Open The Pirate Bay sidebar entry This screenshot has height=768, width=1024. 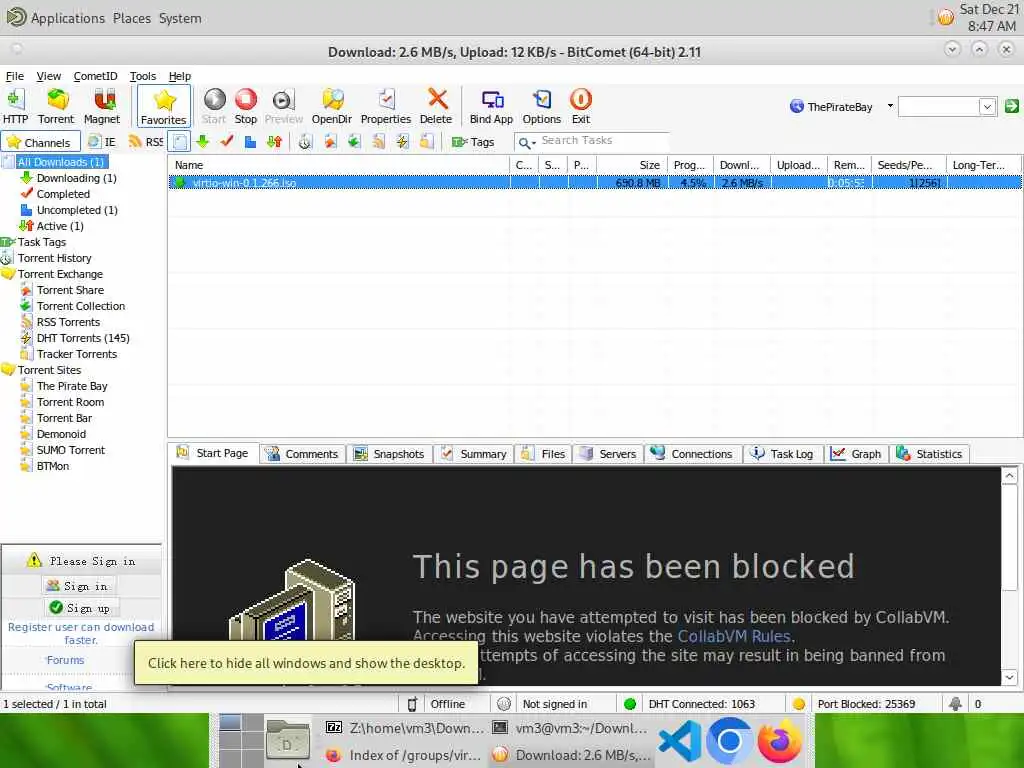pyautogui.click(x=72, y=386)
